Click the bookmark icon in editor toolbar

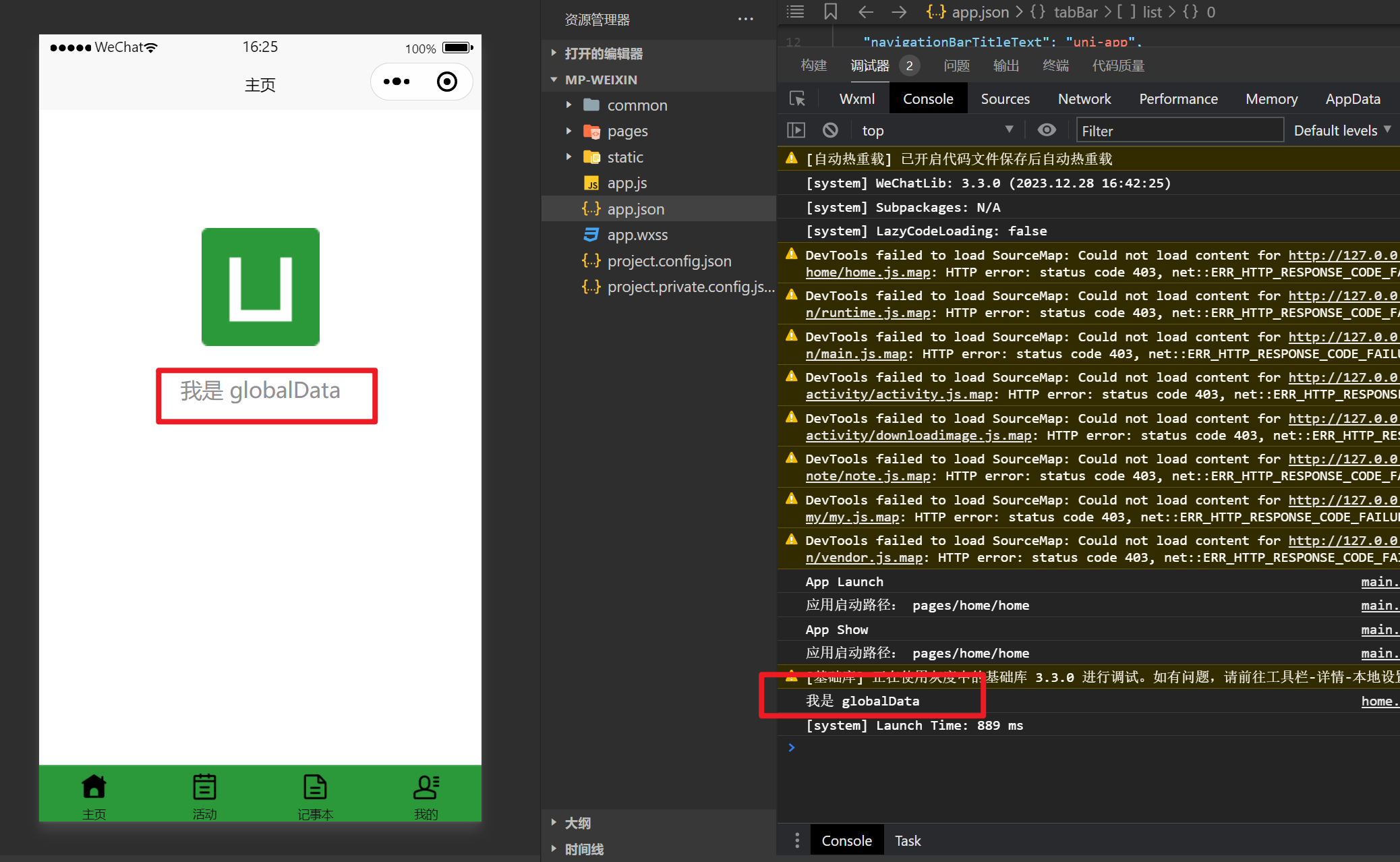tap(830, 11)
